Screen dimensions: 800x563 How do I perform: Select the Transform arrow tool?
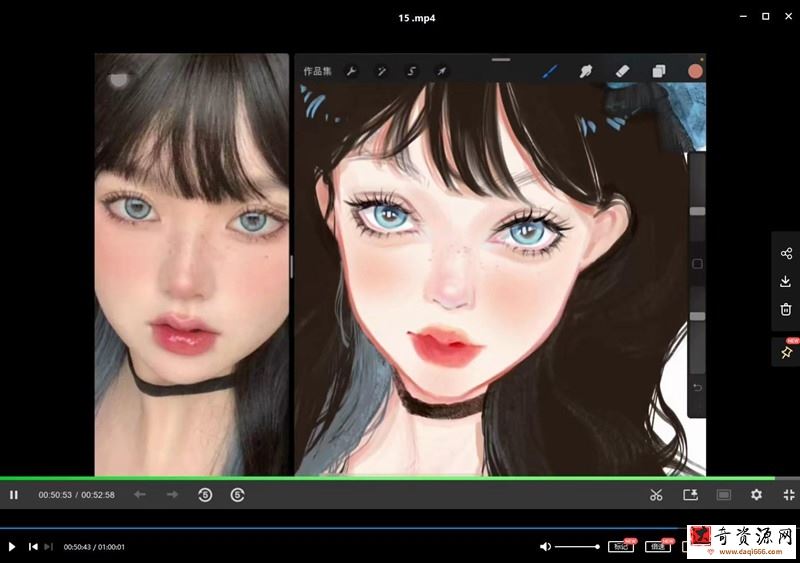441,71
